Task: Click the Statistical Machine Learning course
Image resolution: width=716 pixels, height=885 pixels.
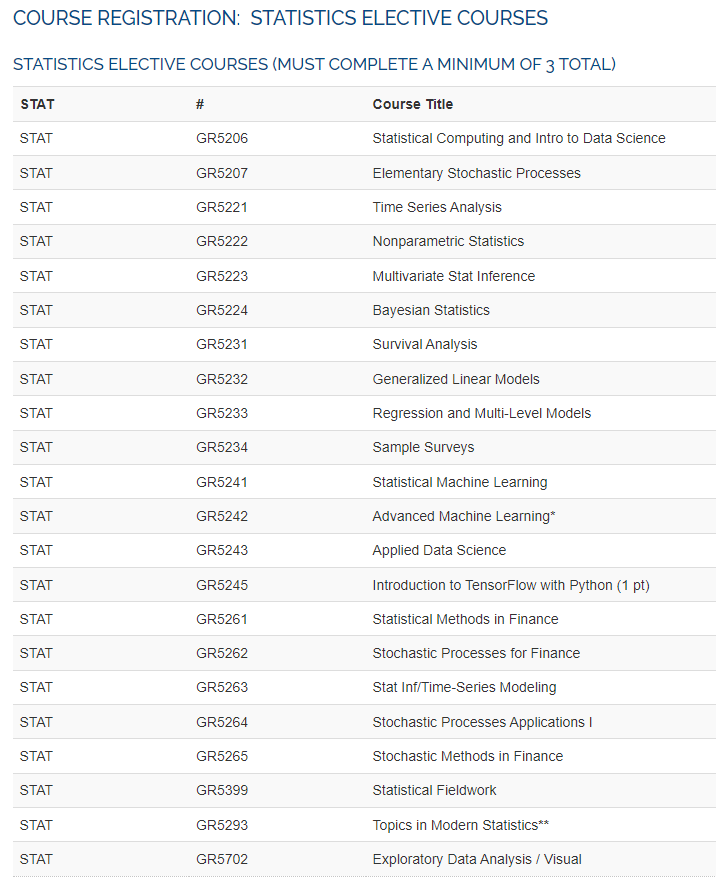Action: pyautogui.click(x=459, y=482)
